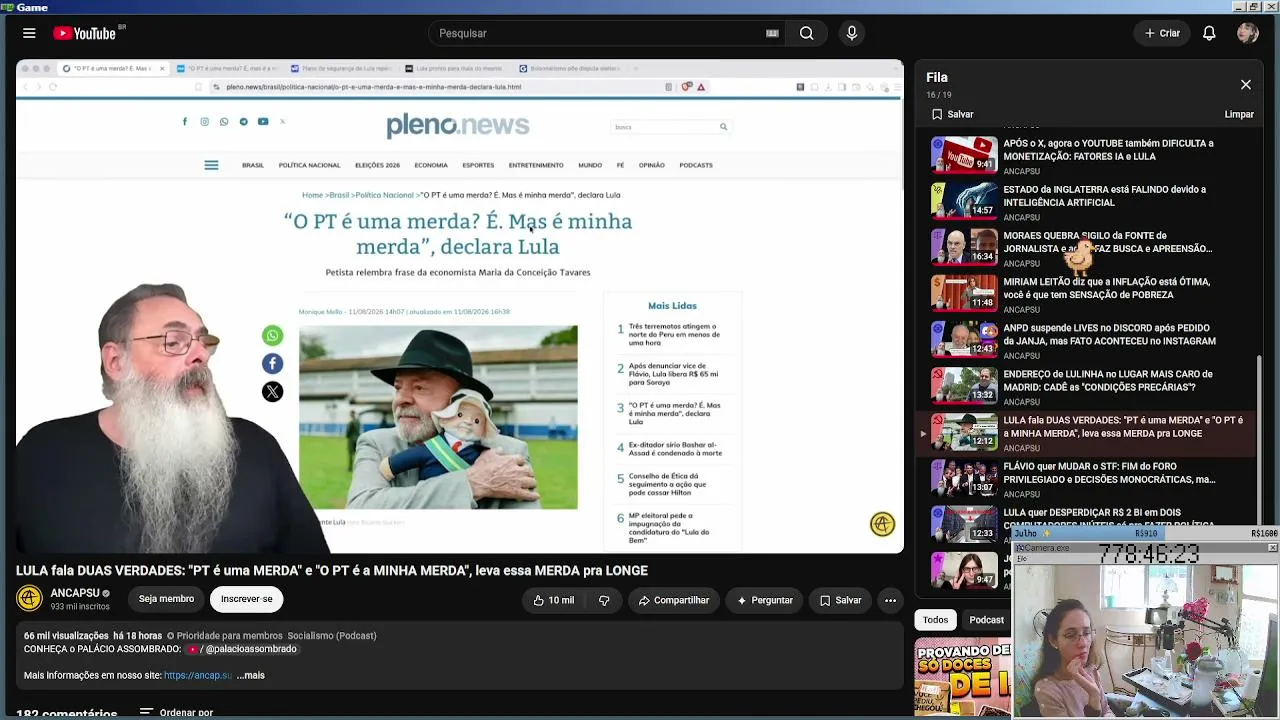Click the Perguntar button

[x=765, y=600]
